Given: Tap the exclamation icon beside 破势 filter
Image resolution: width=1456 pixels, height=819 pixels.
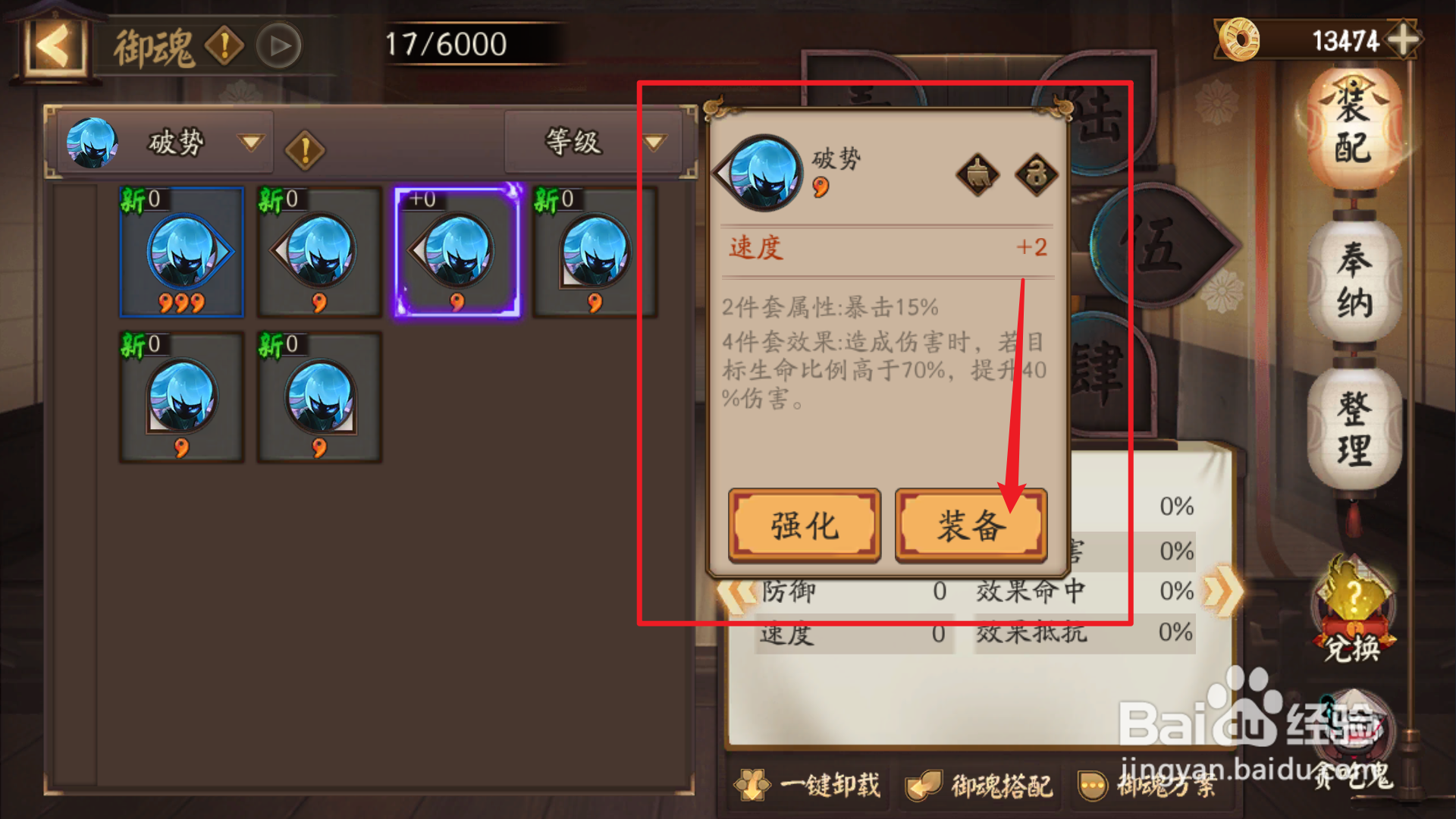Looking at the screenshot, I should pos(305,150).
